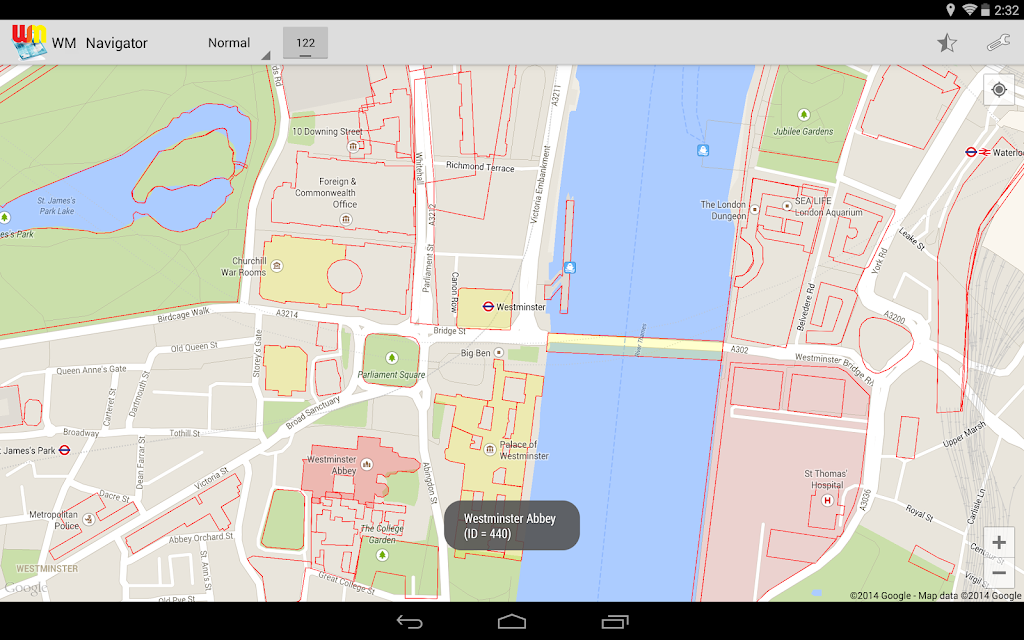Tap the Birdcage Walk street label

point(184,315)
